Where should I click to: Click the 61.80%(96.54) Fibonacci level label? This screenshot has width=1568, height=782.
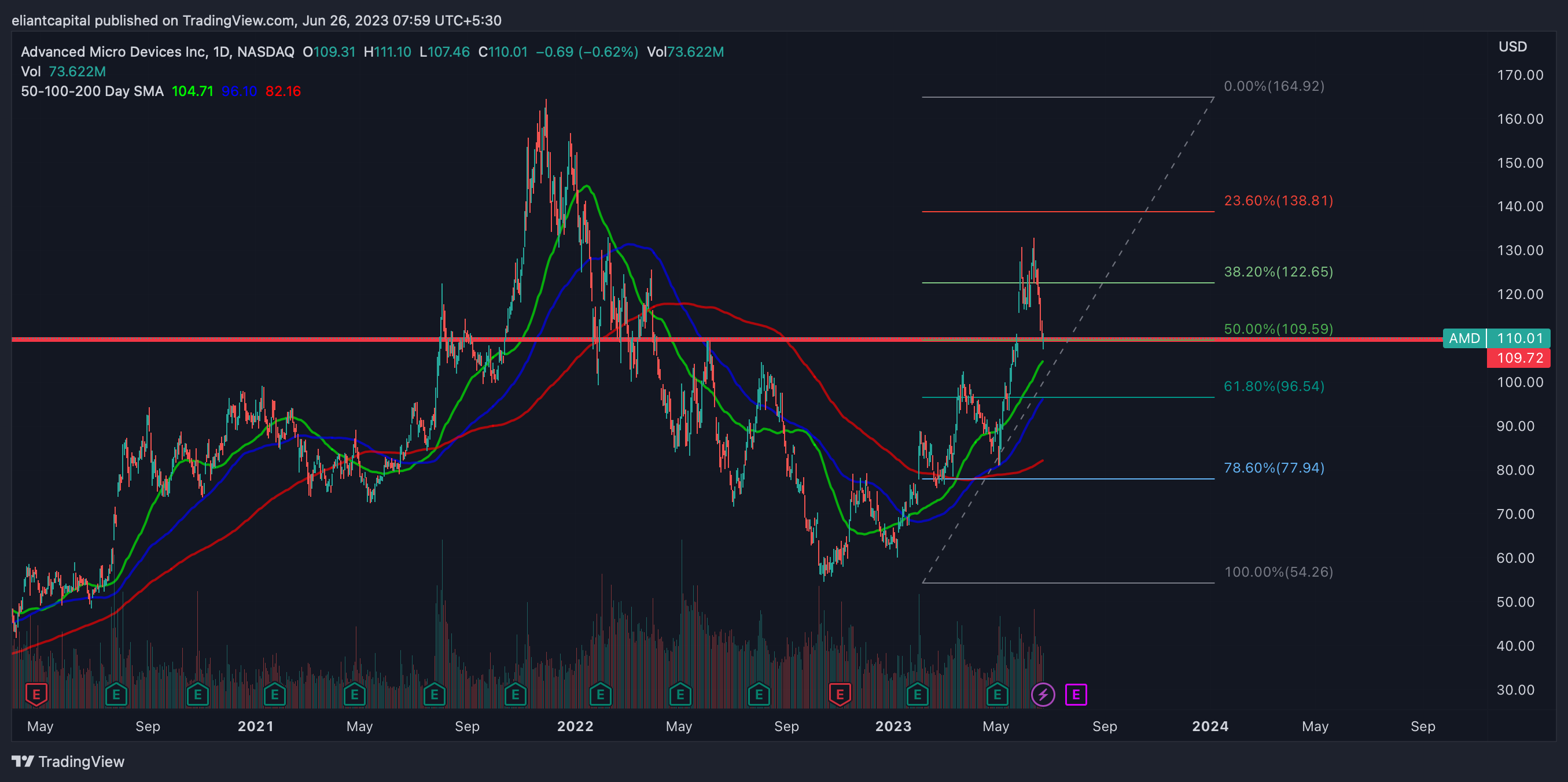pyautogui.click(x=1273, y=386)
